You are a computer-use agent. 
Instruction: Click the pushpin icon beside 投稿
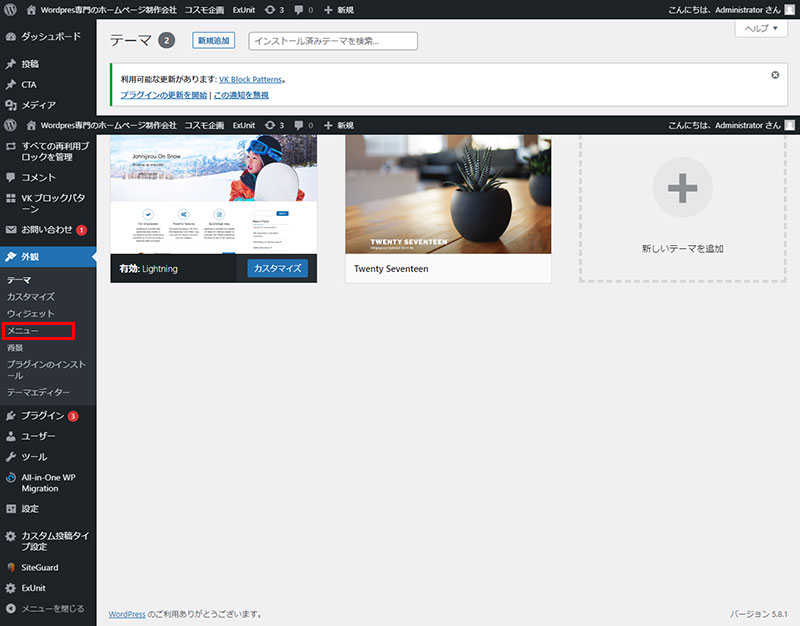(x=11, y=64)
